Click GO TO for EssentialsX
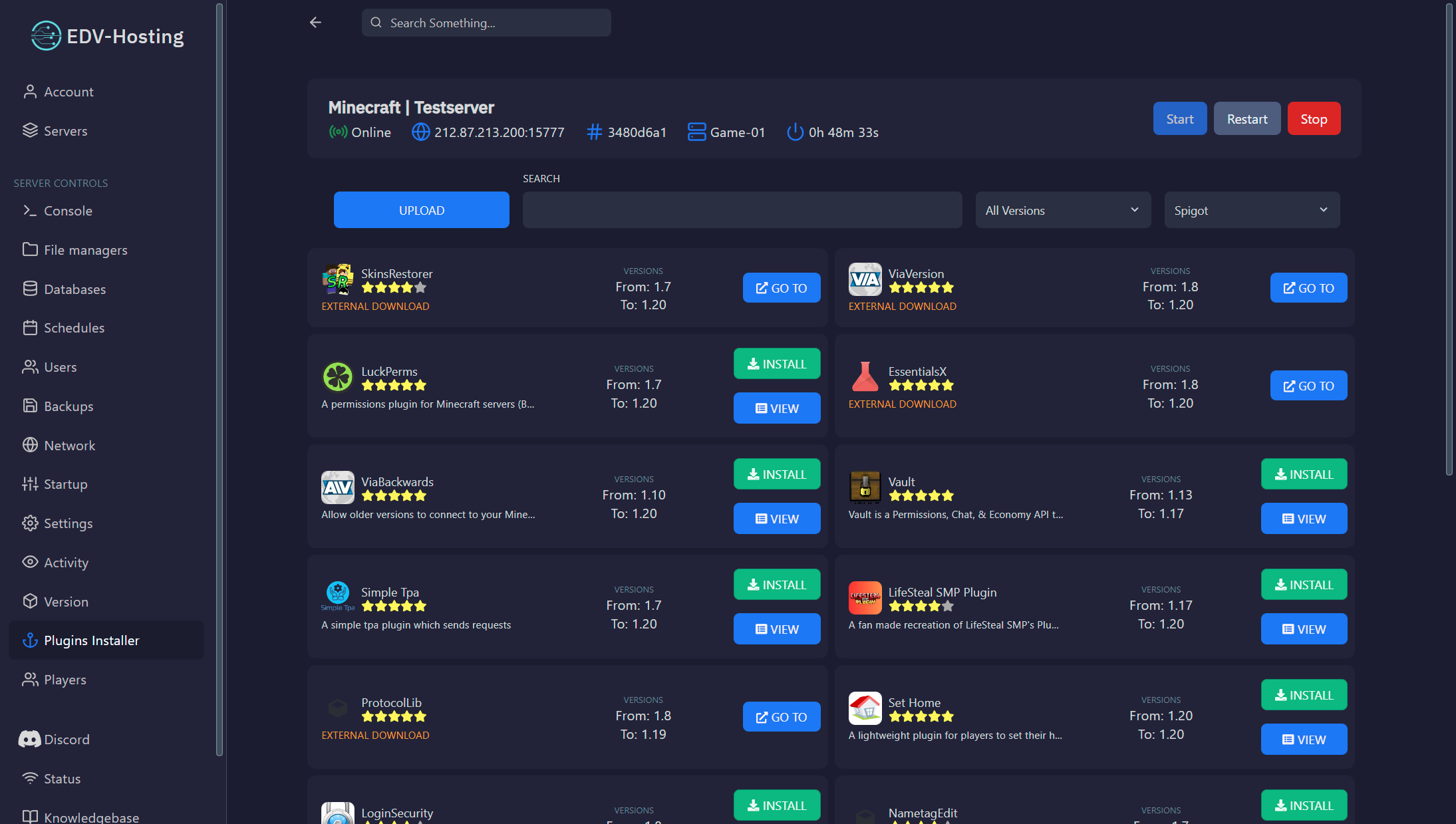 [1308, 386]
